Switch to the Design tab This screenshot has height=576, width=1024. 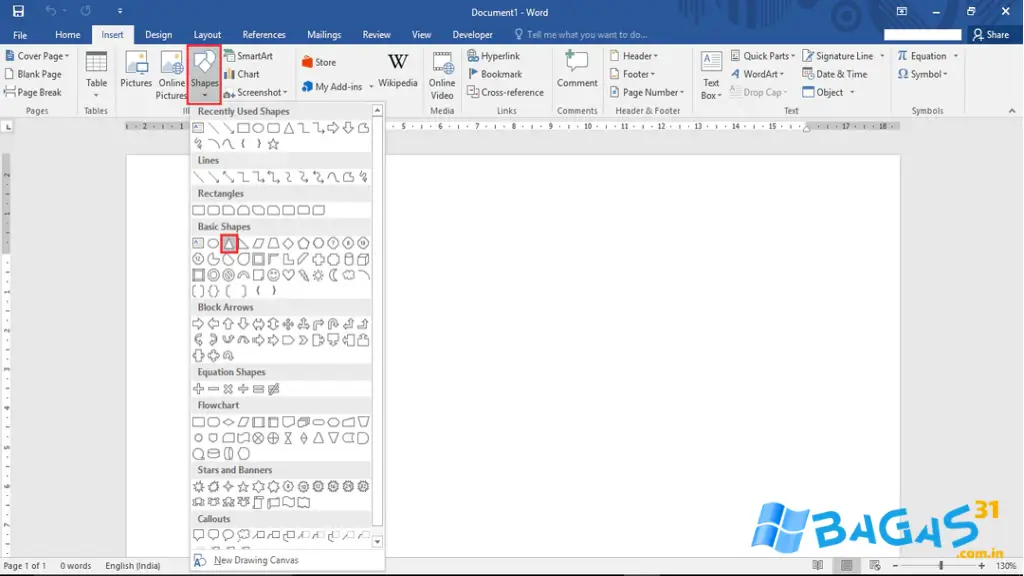158,33
